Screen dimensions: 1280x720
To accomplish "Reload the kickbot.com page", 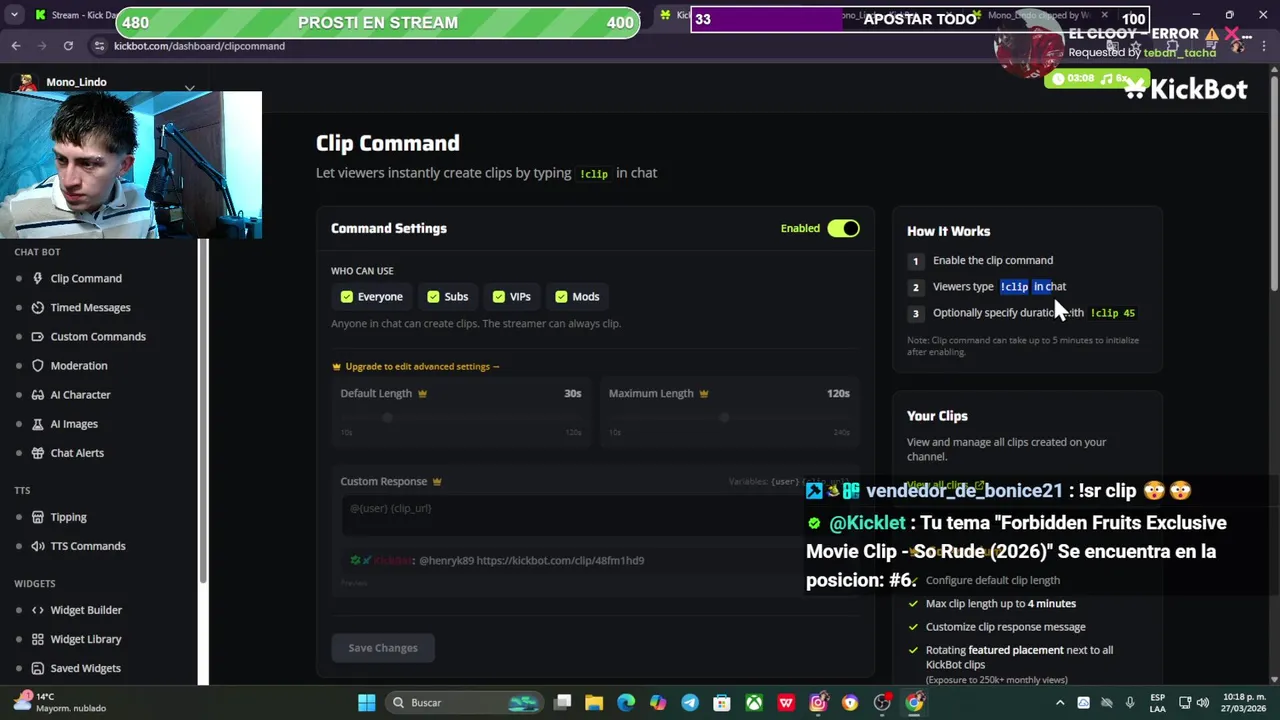I will (x=68, y=46).
